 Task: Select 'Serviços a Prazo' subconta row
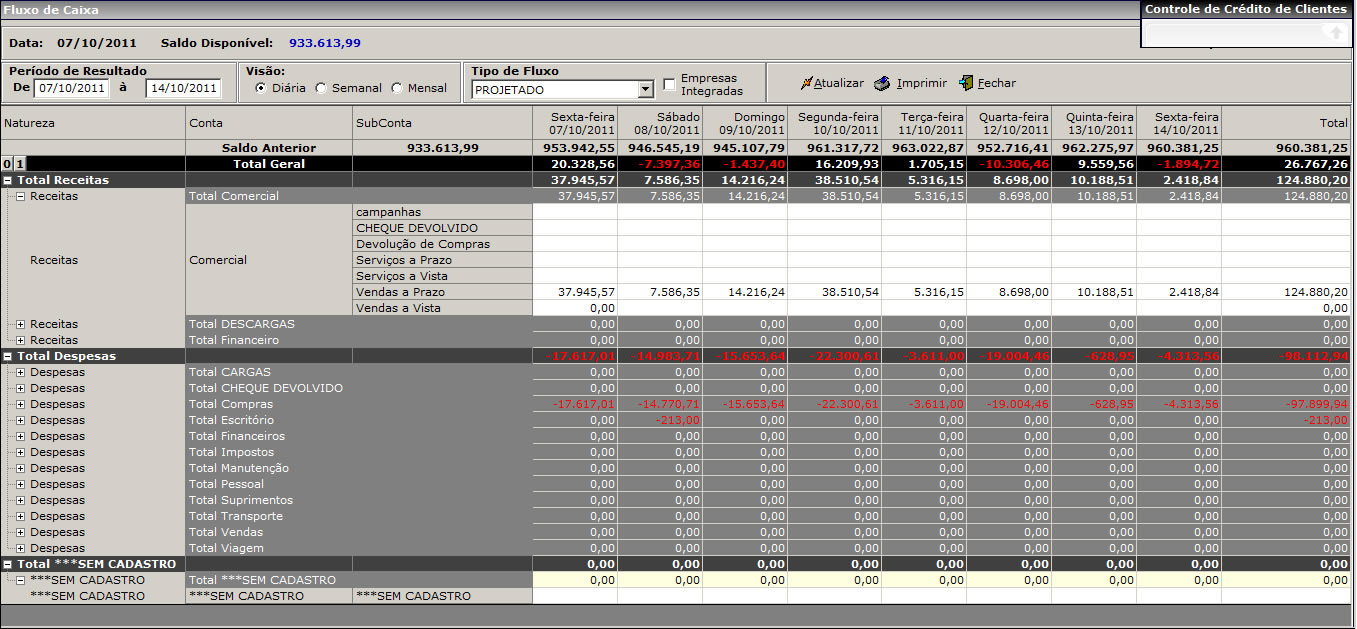click(442, 260)
